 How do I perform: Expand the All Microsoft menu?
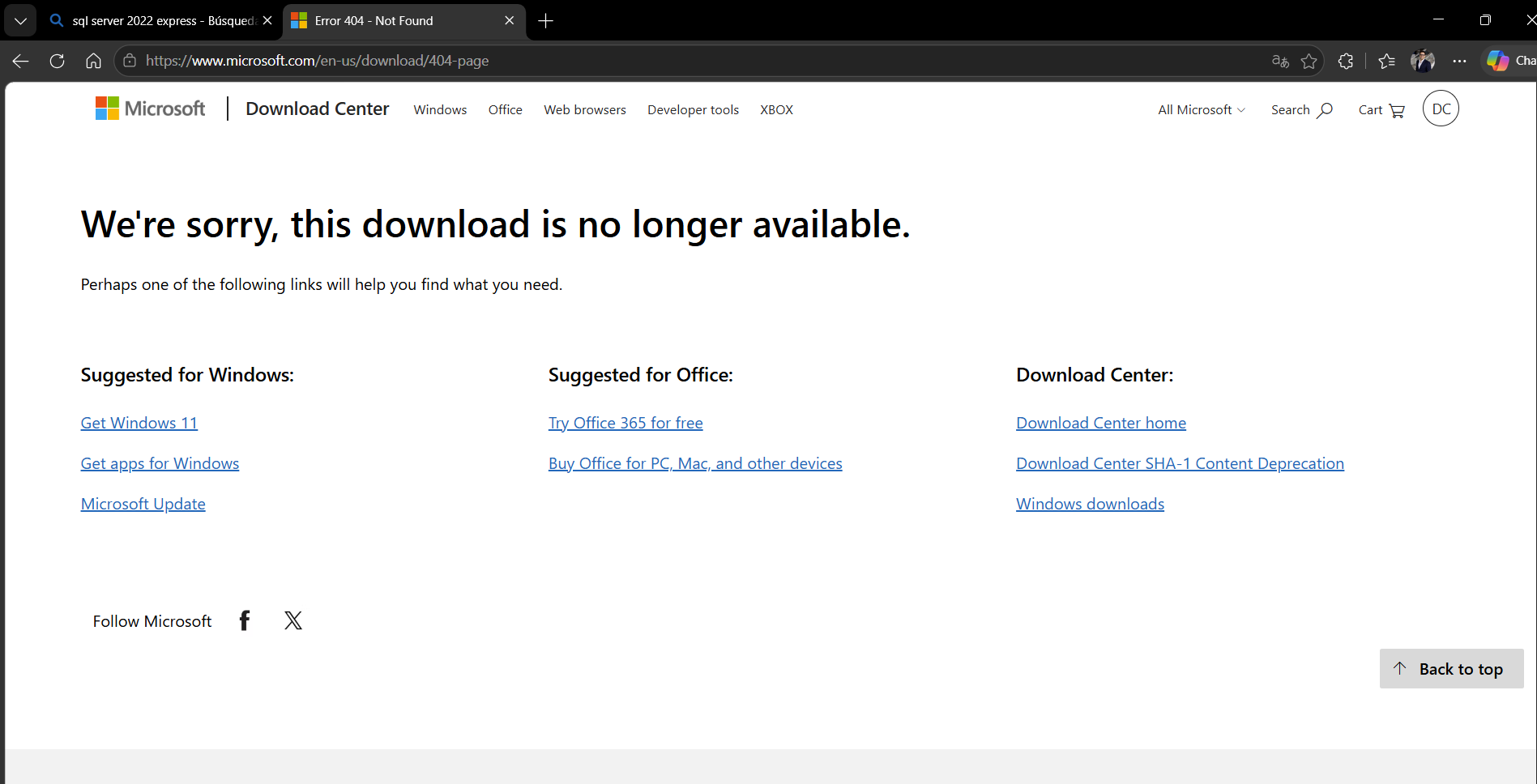(x=1202, y=110)
